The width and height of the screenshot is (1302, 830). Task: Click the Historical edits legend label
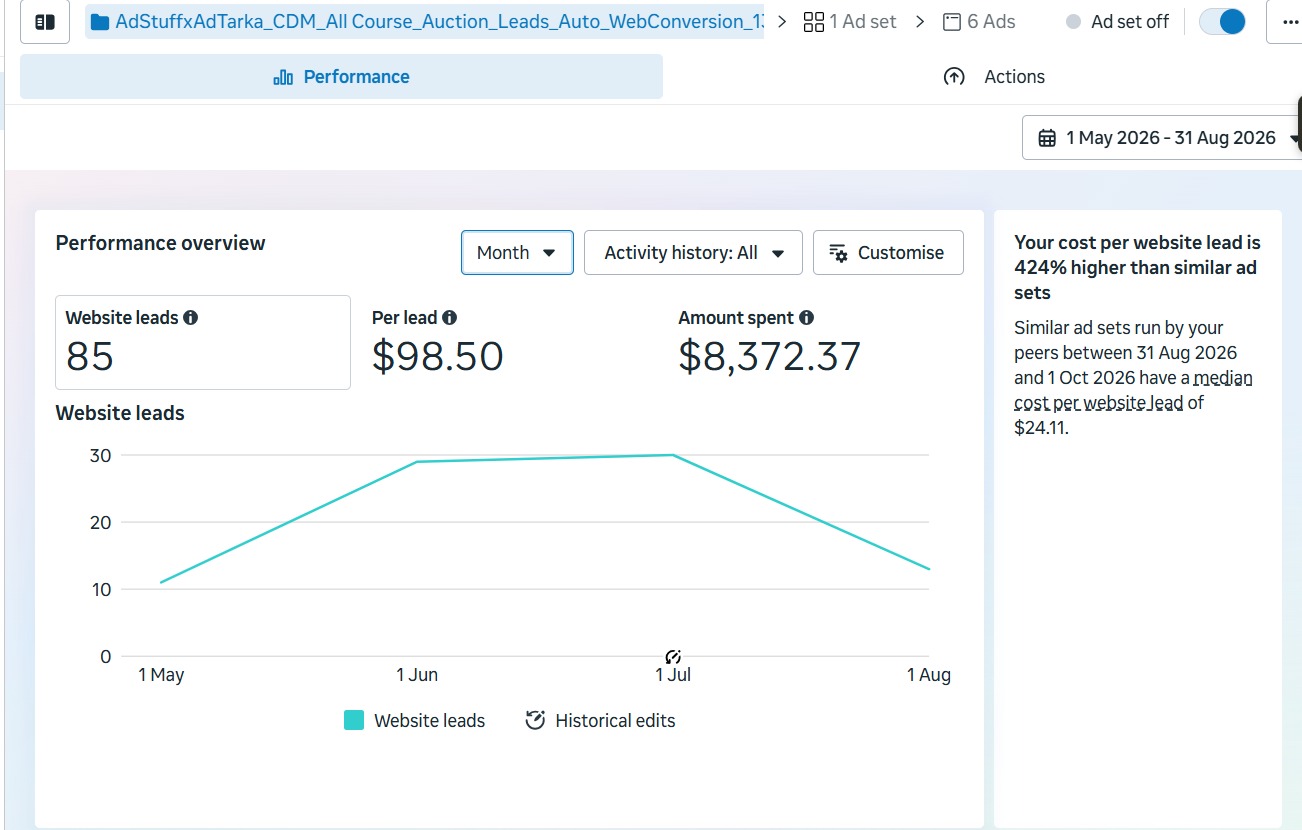point(615,721)
